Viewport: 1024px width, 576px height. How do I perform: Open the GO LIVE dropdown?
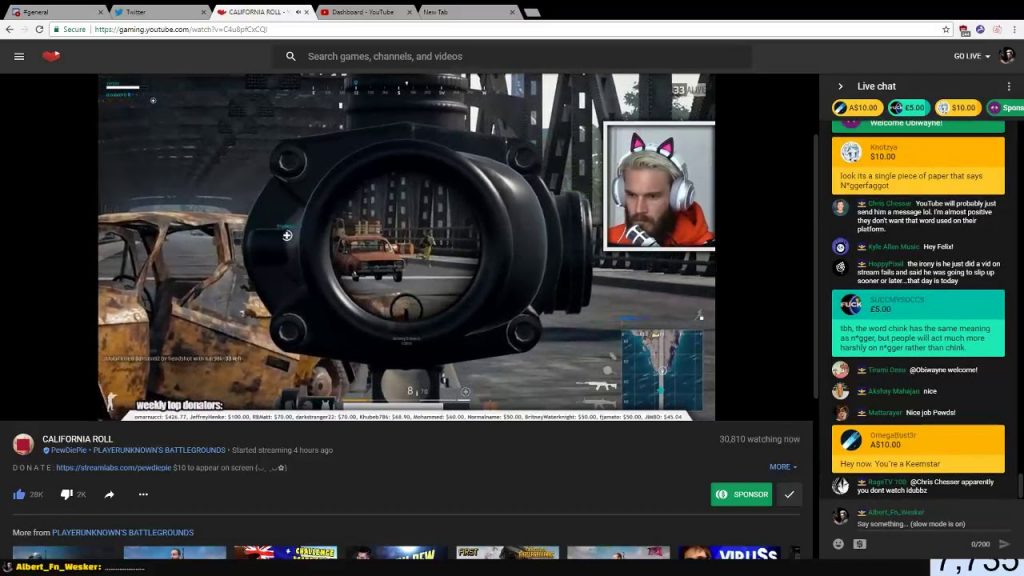point(971,56)
